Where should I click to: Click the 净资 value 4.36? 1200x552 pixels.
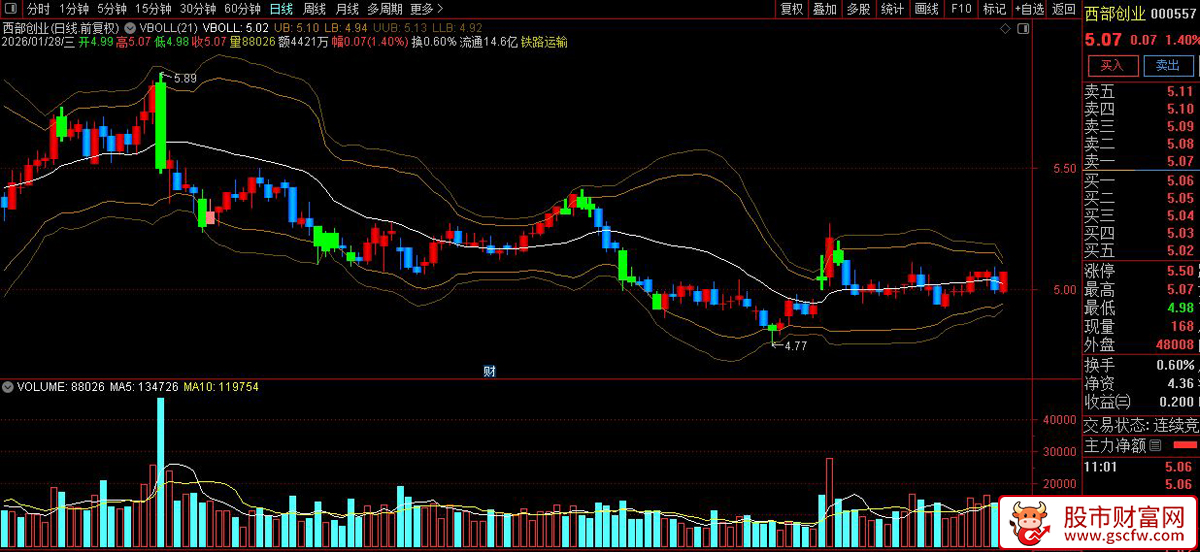1180,383
